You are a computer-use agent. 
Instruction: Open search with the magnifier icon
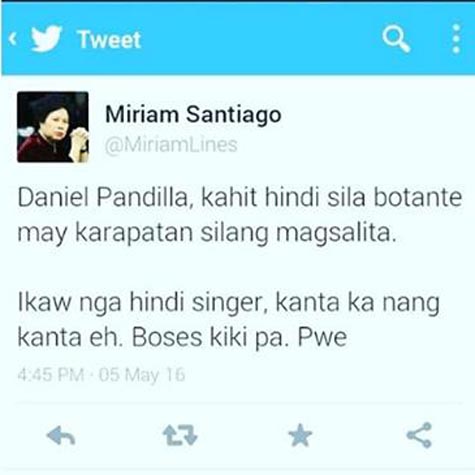[x=396, y=38]
